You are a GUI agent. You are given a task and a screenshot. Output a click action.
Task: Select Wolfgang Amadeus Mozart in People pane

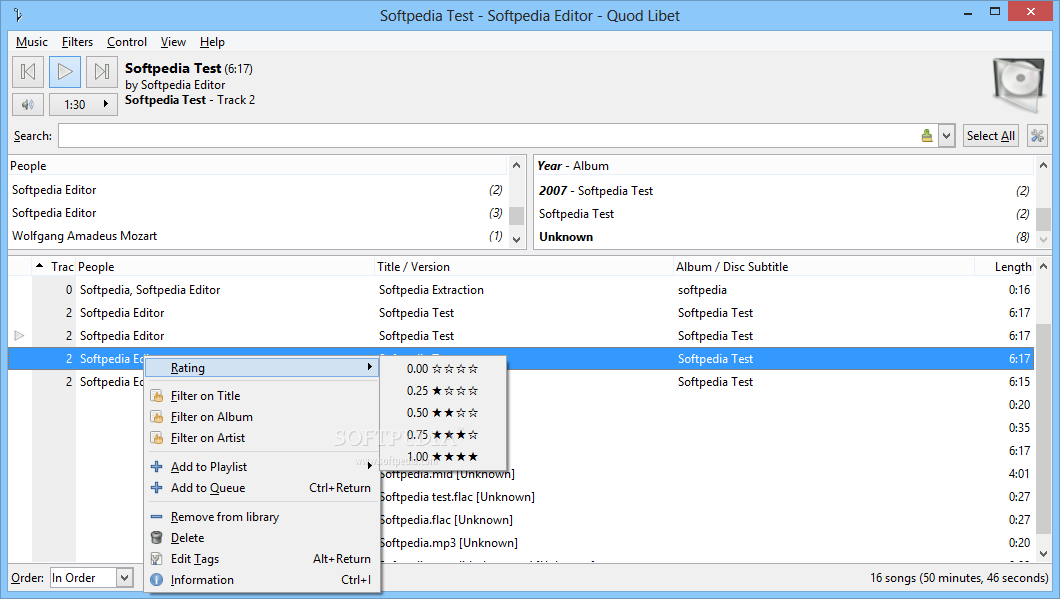point(257,236)
